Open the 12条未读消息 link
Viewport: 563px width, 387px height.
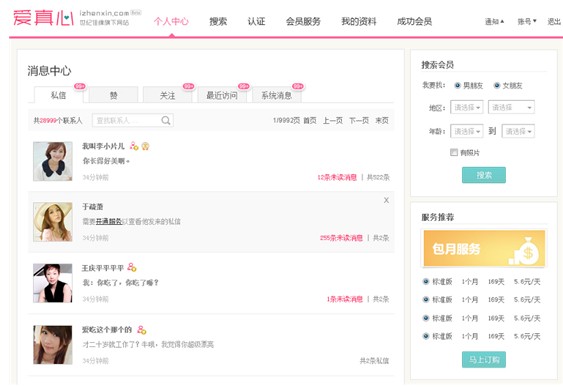click(337, 177)
